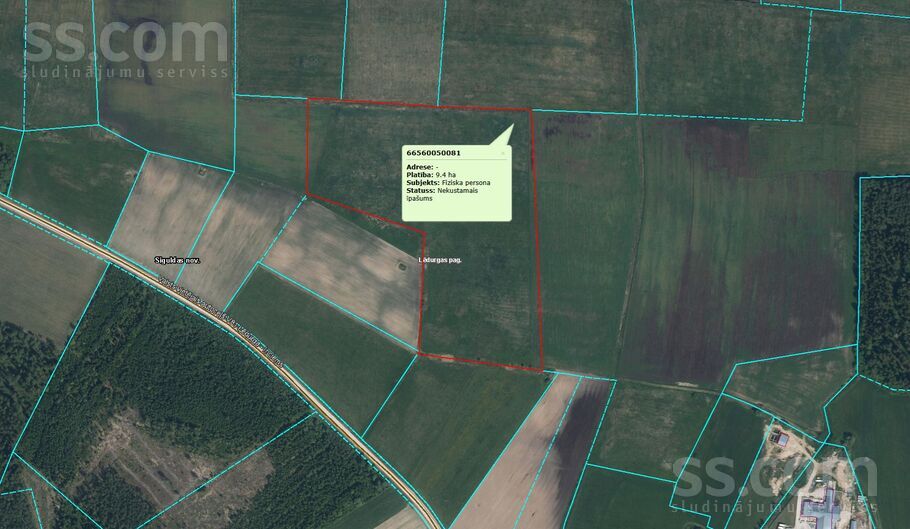
Task: Click the dark forest strip at right edge
Action: 884,280
